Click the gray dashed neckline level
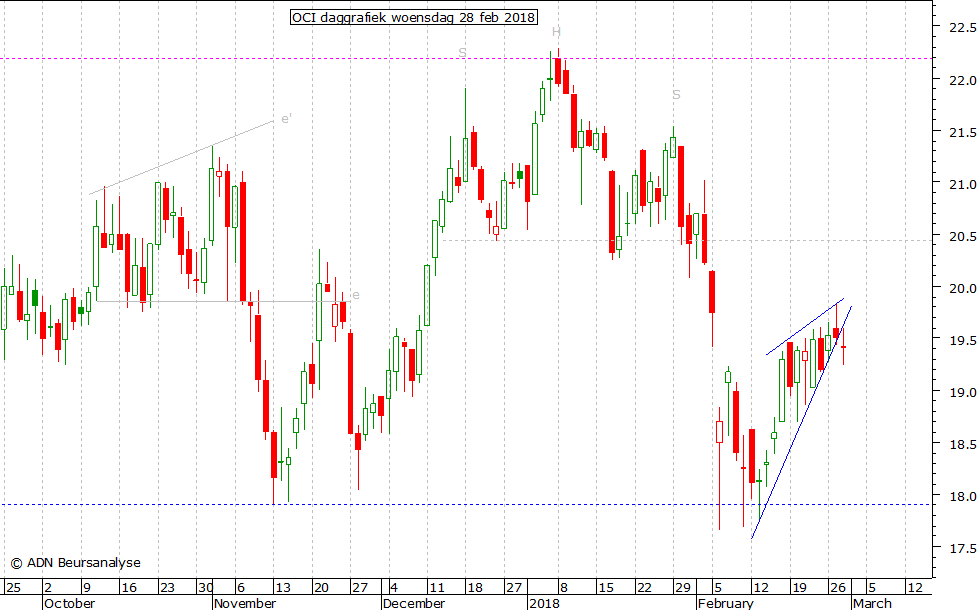 pyautogui.click(x=688, y=241)
